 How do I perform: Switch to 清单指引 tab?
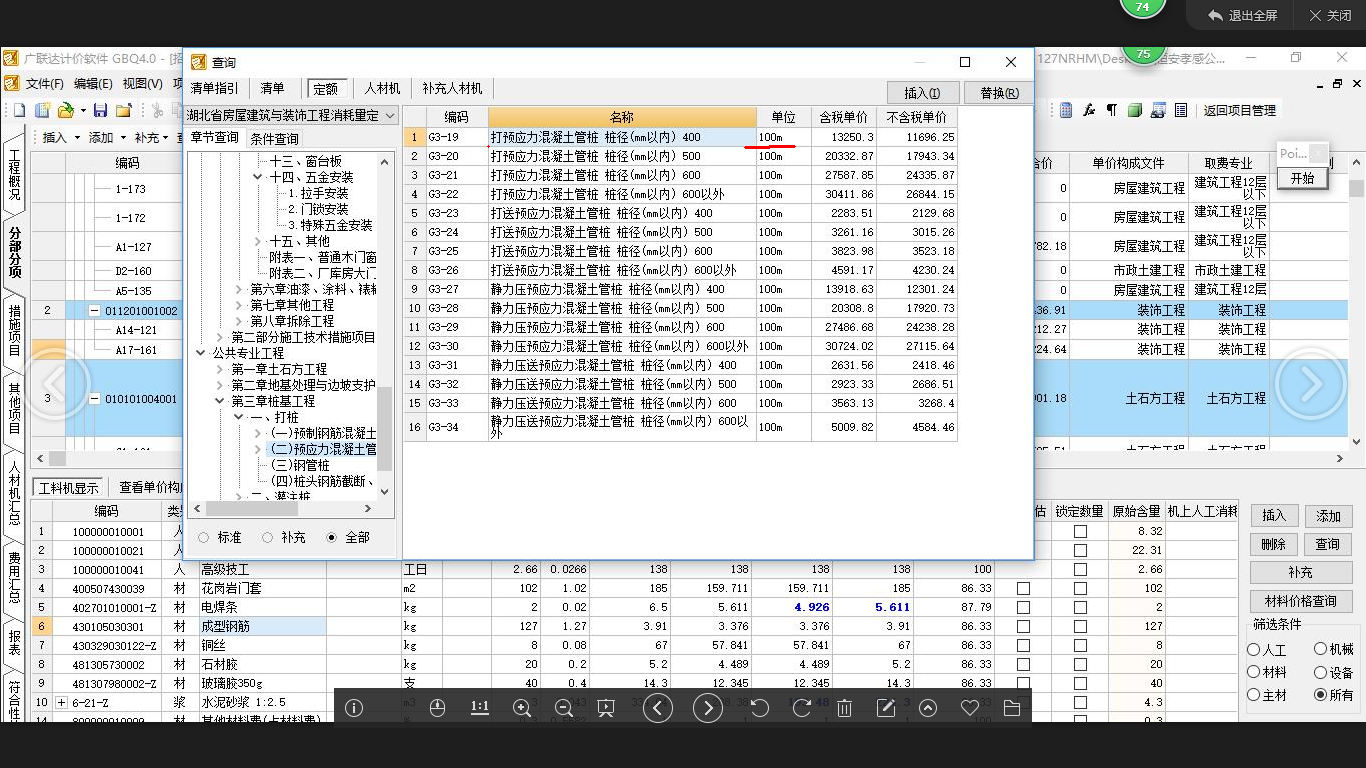[215, 89]
